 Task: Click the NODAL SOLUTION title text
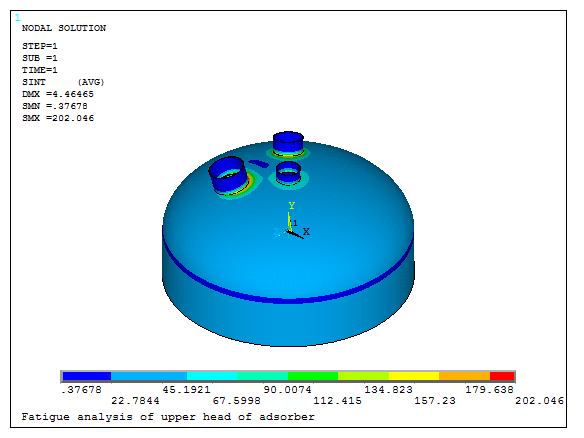[x=64, y=28]
